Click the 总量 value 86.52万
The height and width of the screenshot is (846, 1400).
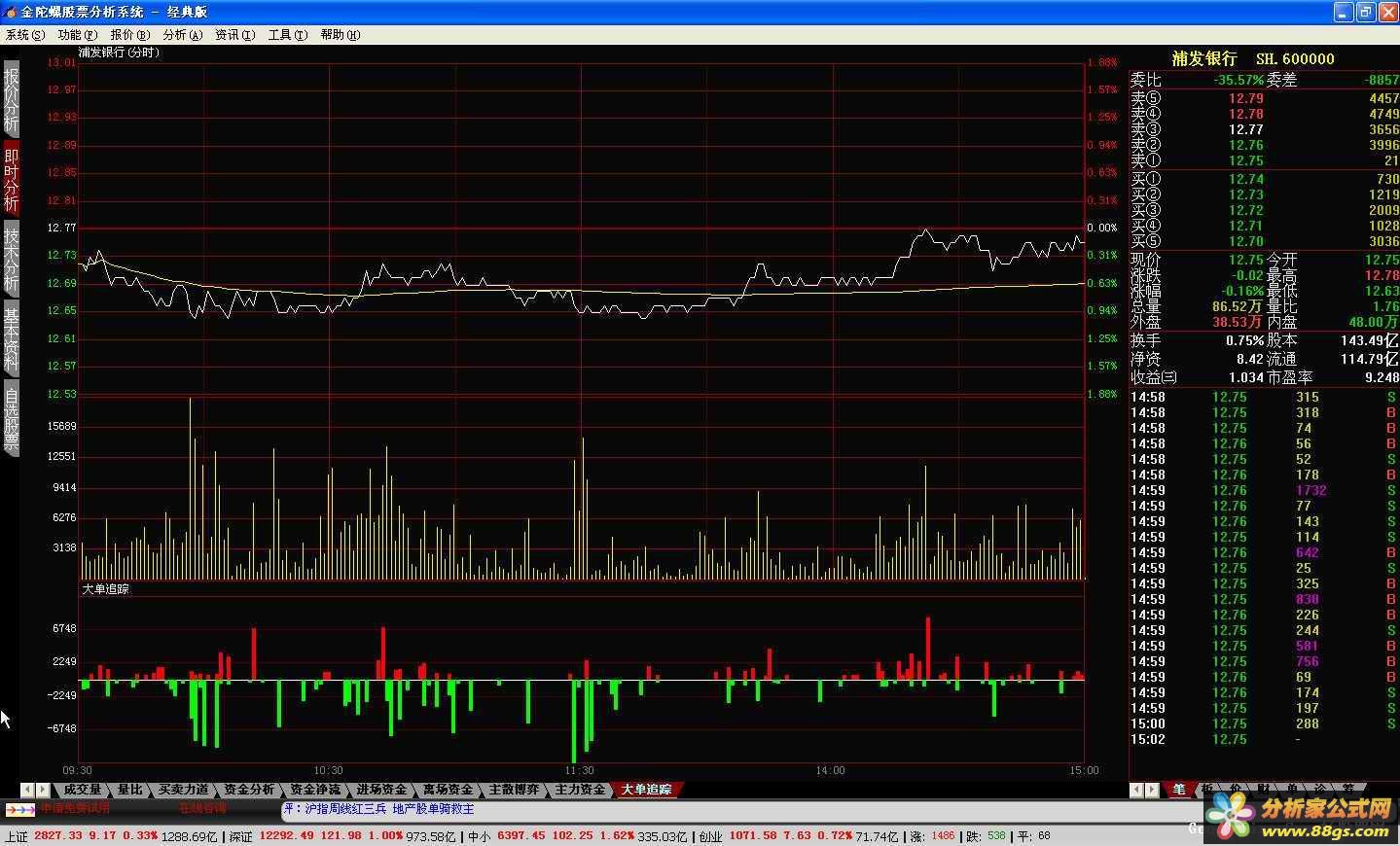[x=1238, y=306]
